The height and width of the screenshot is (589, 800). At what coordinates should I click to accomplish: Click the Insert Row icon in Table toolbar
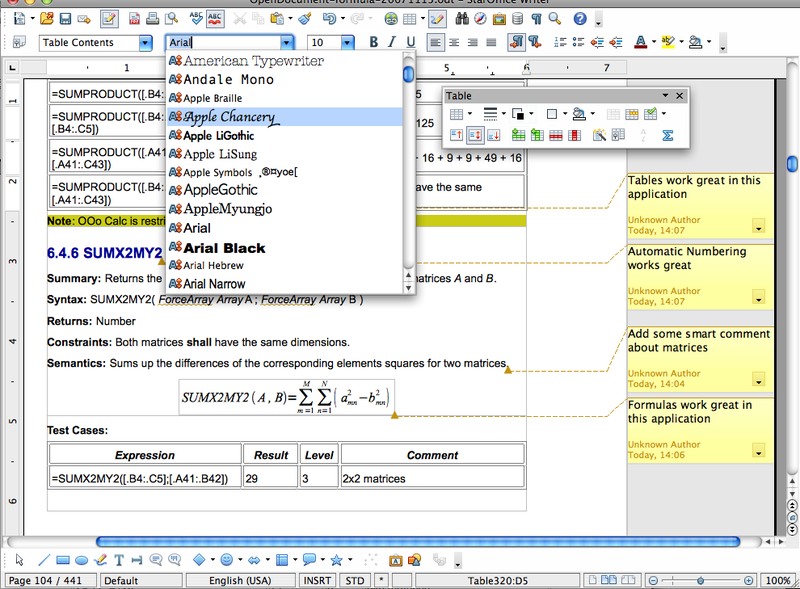[x=518, y=135]
